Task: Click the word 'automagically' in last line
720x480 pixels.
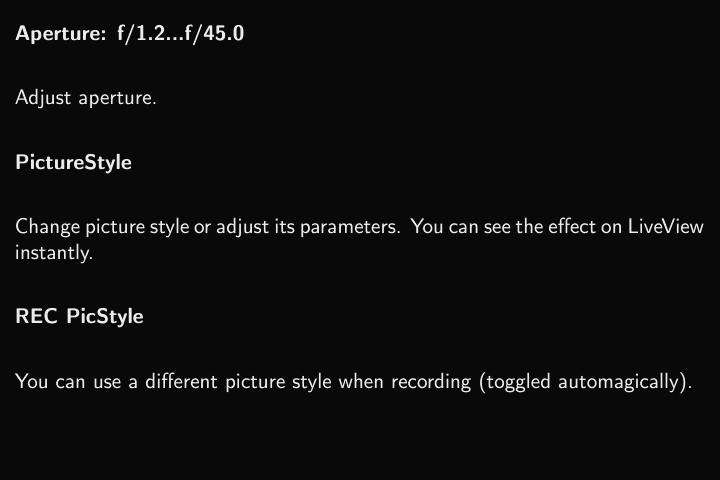Action: tap(619, 382)
